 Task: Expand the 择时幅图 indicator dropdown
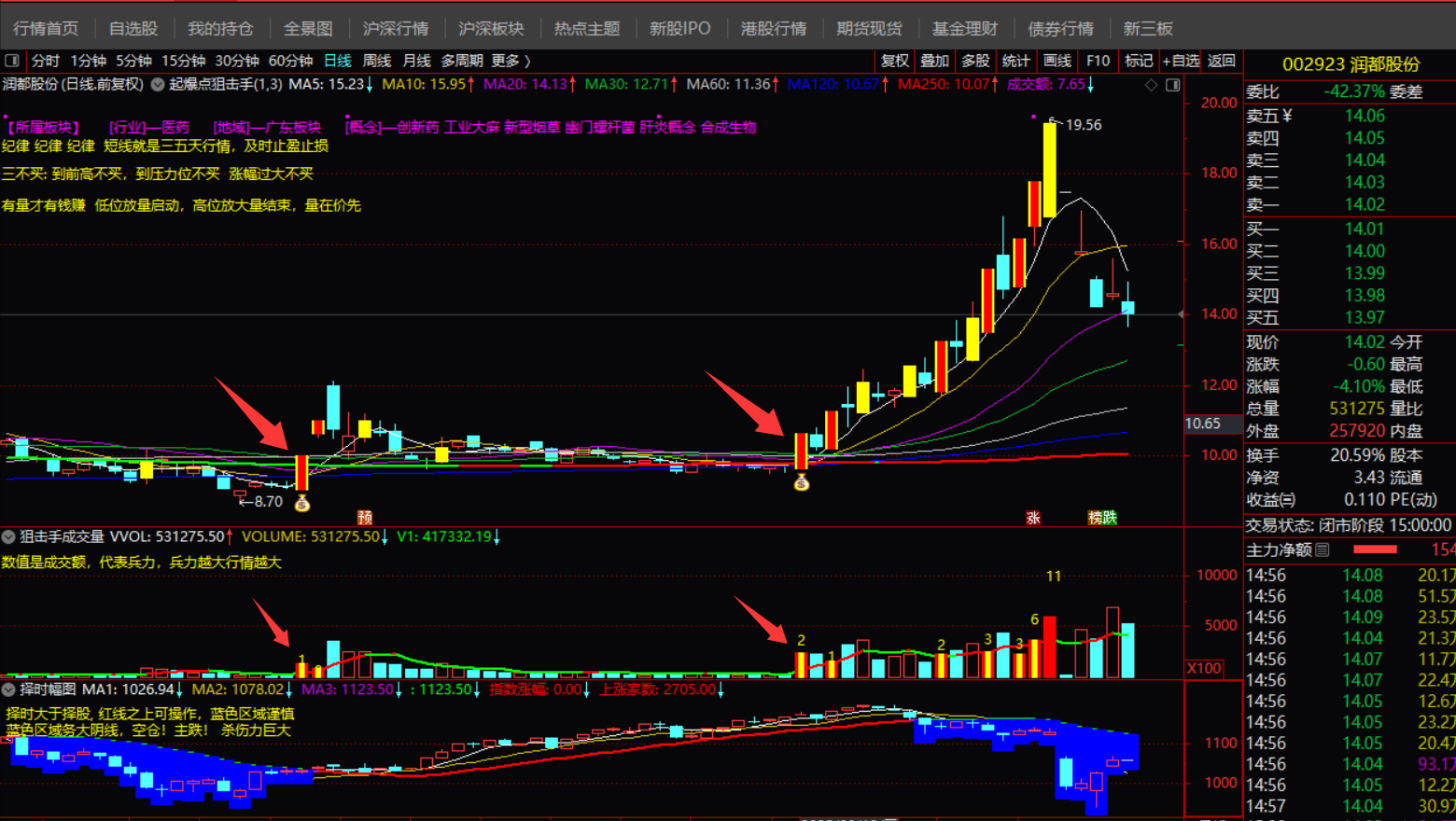point(8,689)
